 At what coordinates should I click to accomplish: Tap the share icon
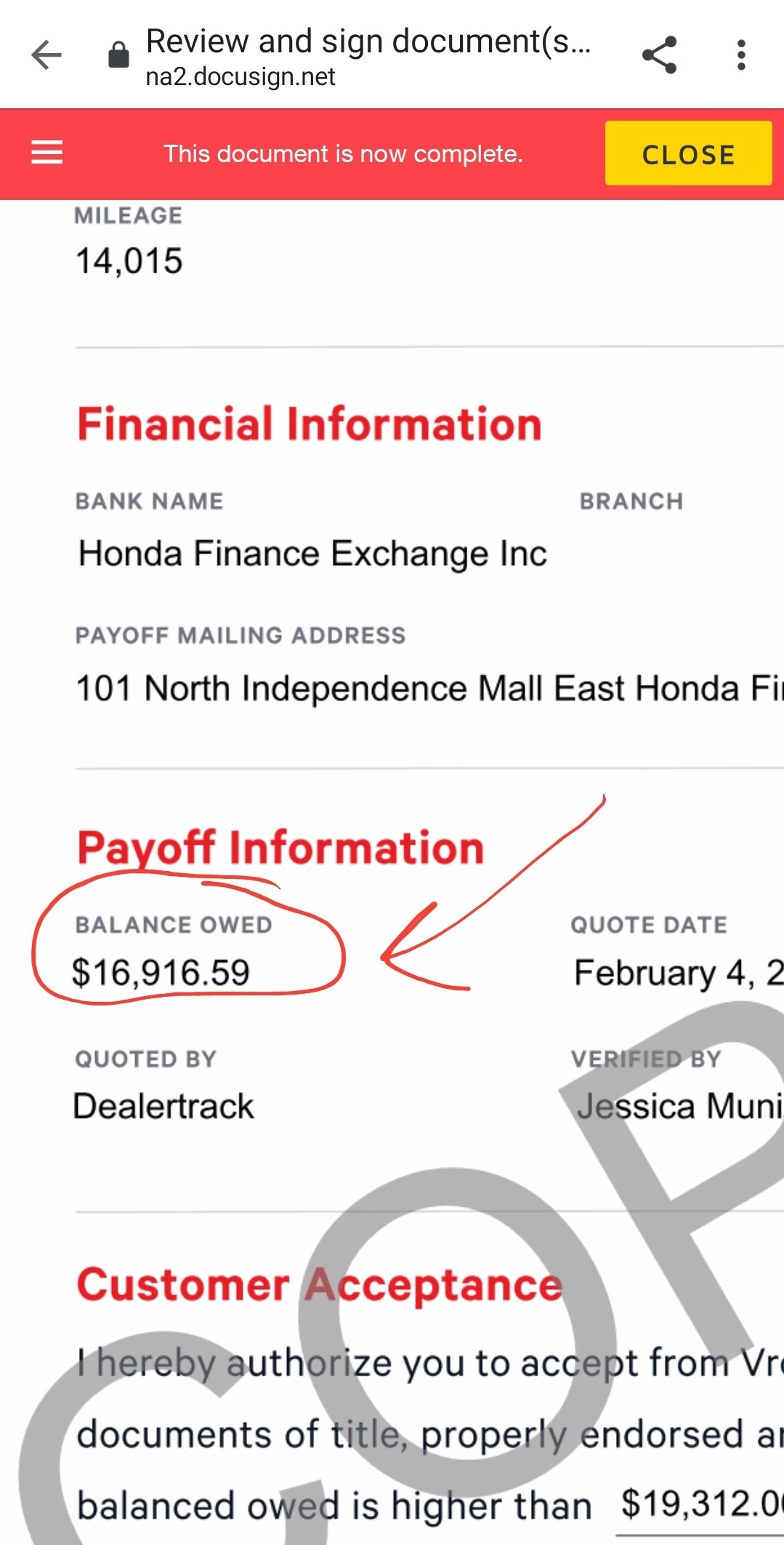point(659,55)
